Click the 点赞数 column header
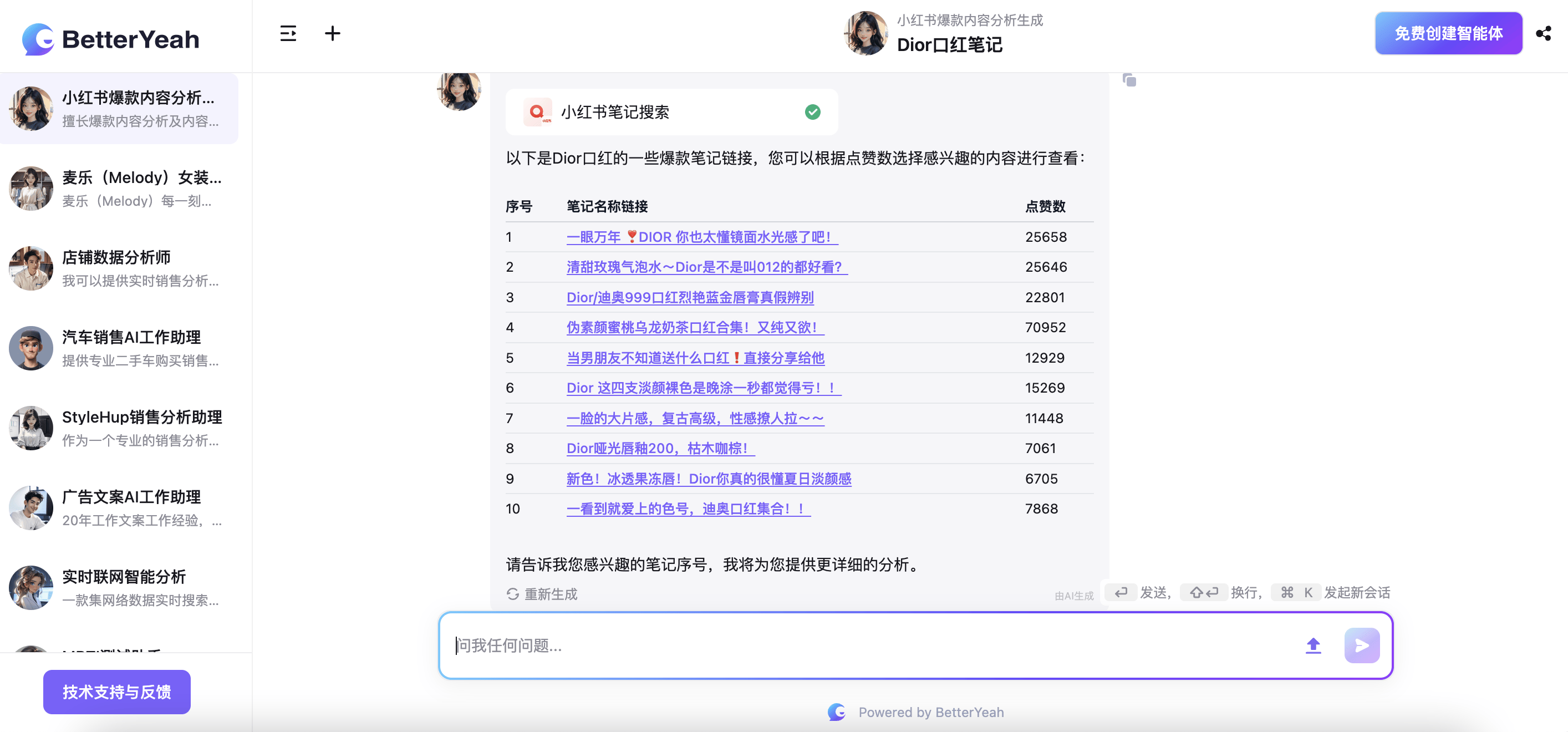 [1045, 206]
